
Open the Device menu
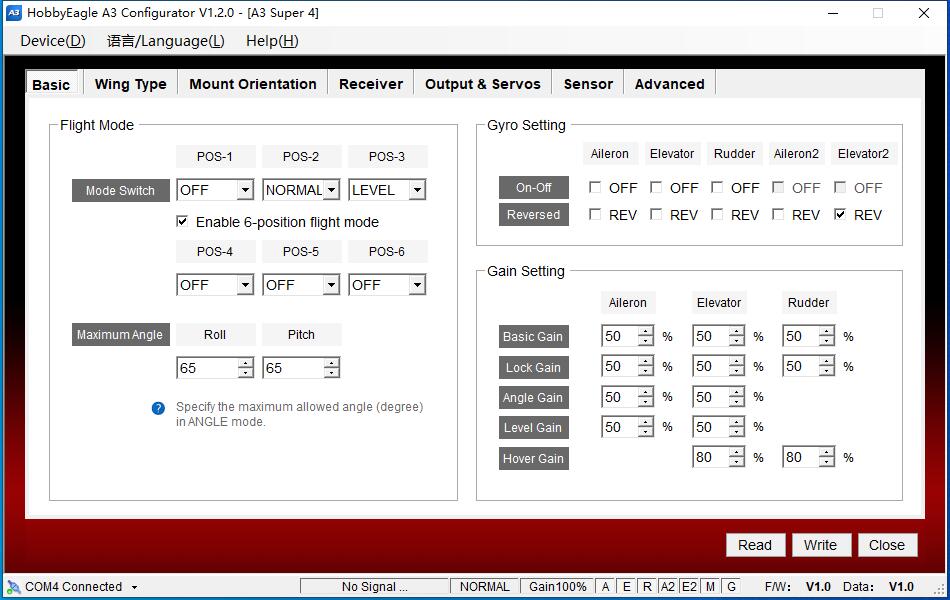point(52,41)
